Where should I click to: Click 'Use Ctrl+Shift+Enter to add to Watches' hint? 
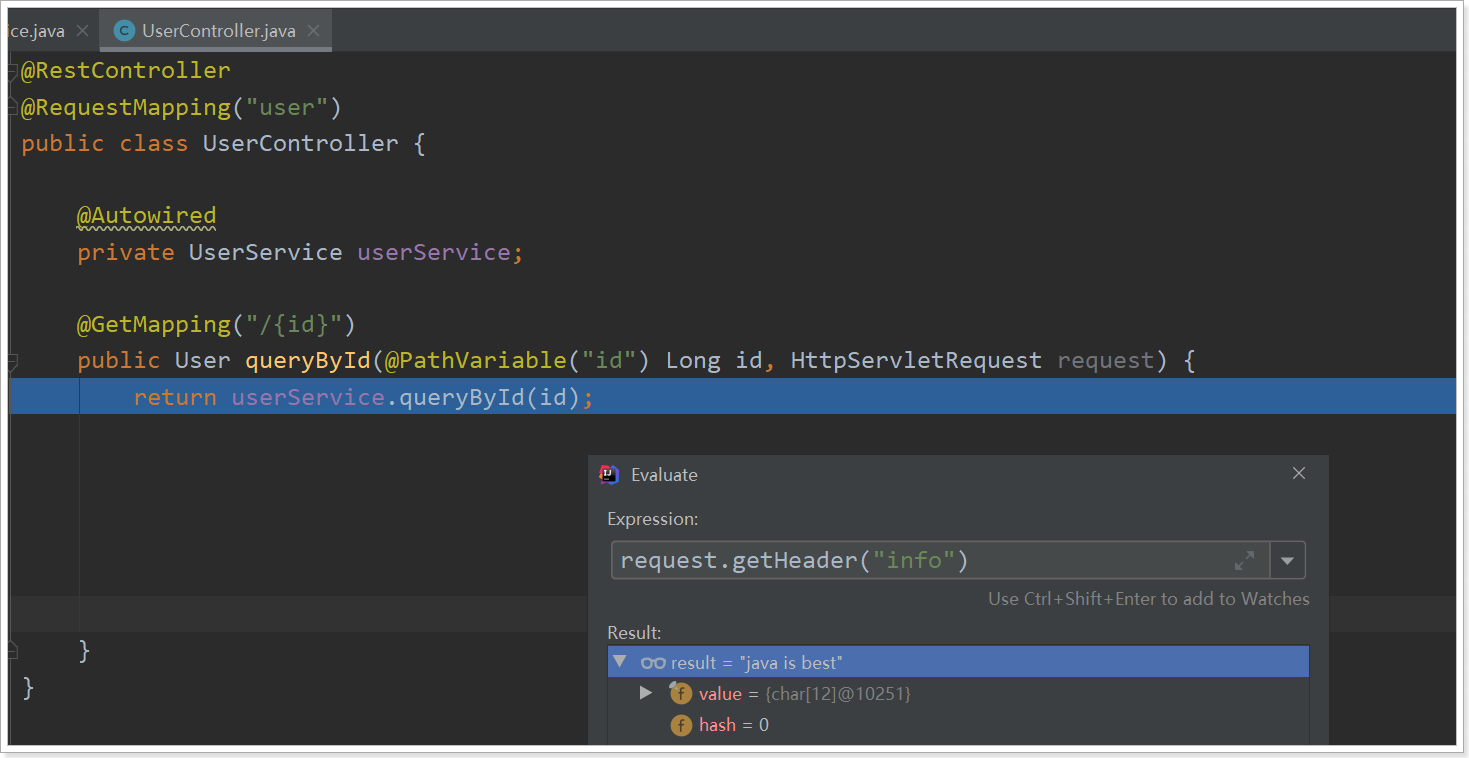click(1149, 599)
